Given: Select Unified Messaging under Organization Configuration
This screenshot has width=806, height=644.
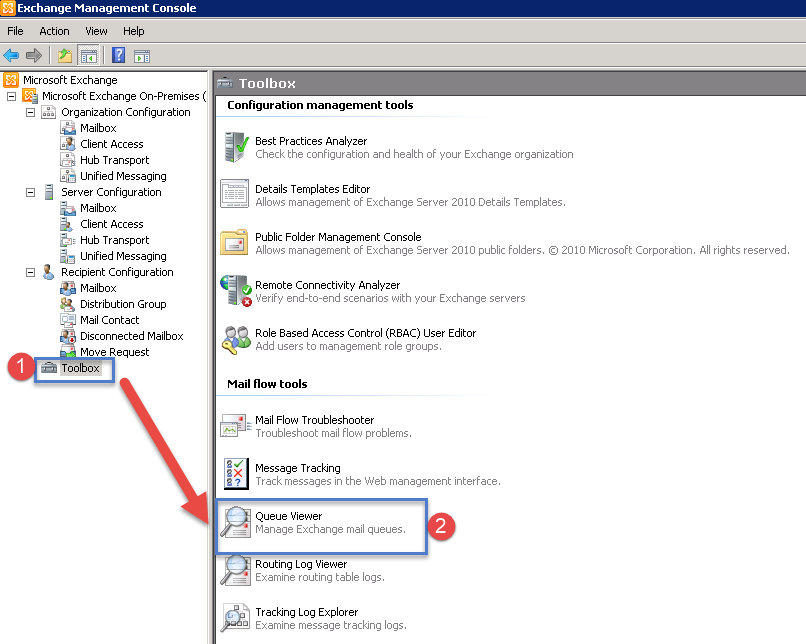Looking at the screenshot, I should coord(123,176).
